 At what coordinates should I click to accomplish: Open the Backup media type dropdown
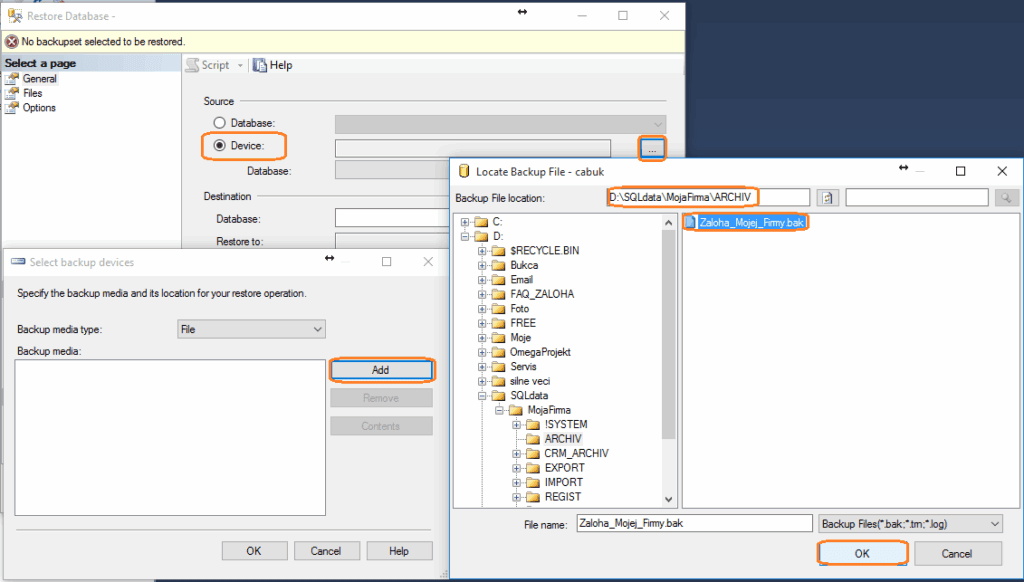[251, 329]
